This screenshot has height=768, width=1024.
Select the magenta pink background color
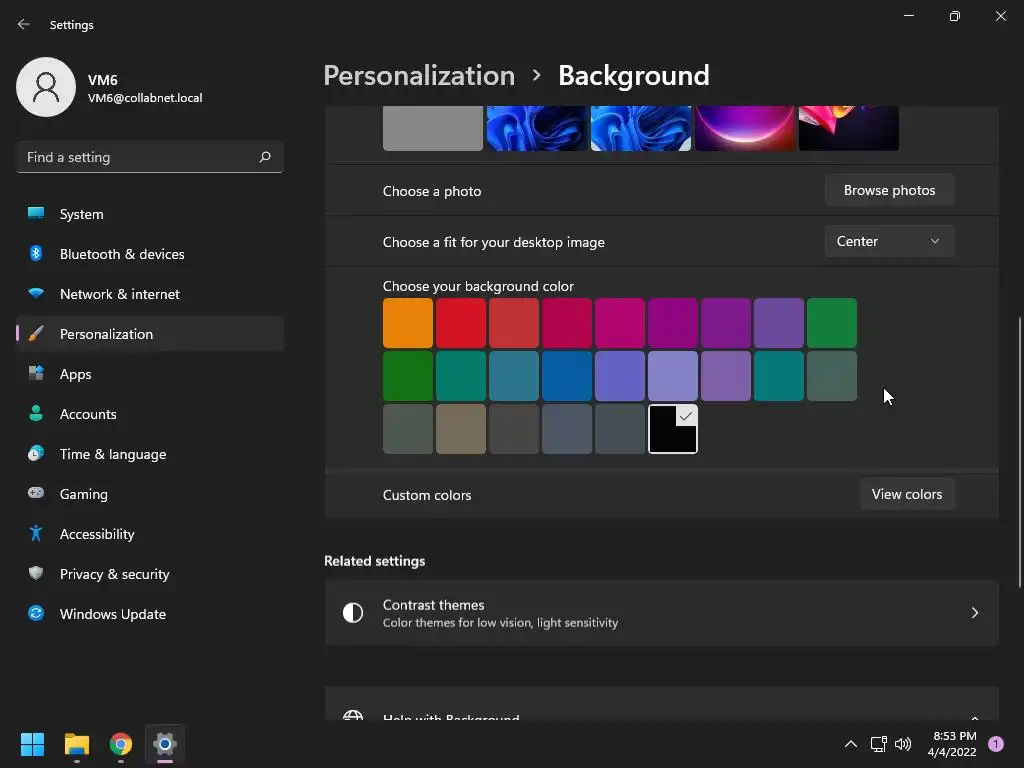(620, 323)
